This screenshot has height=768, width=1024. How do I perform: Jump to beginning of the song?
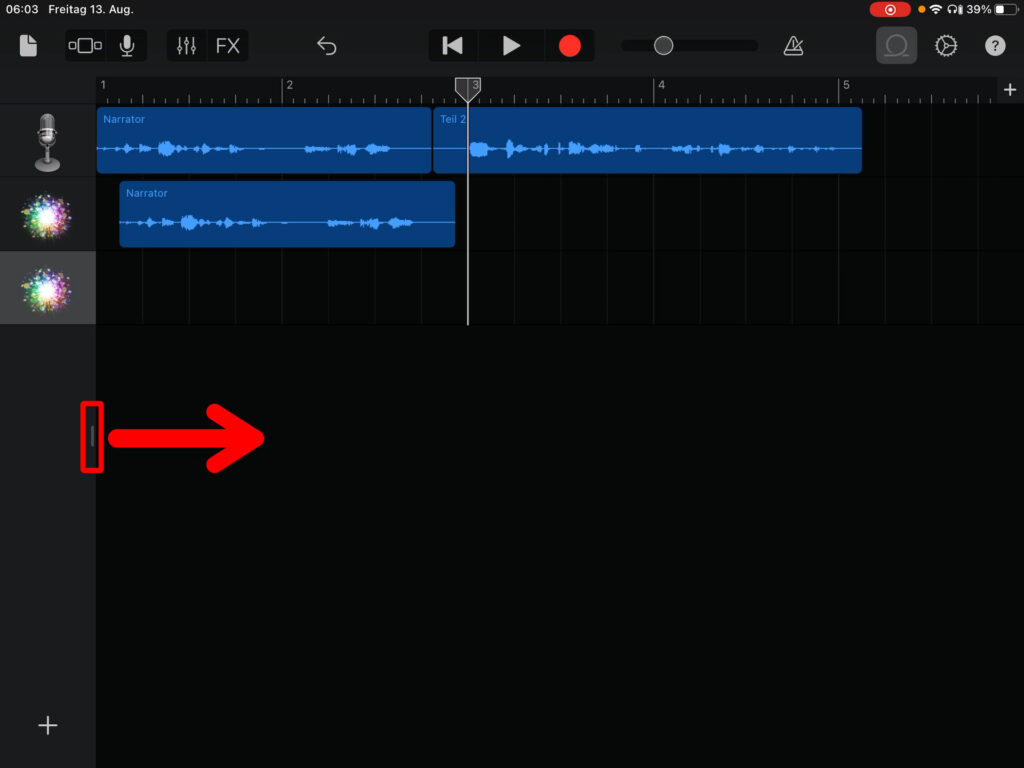point(453,46)
